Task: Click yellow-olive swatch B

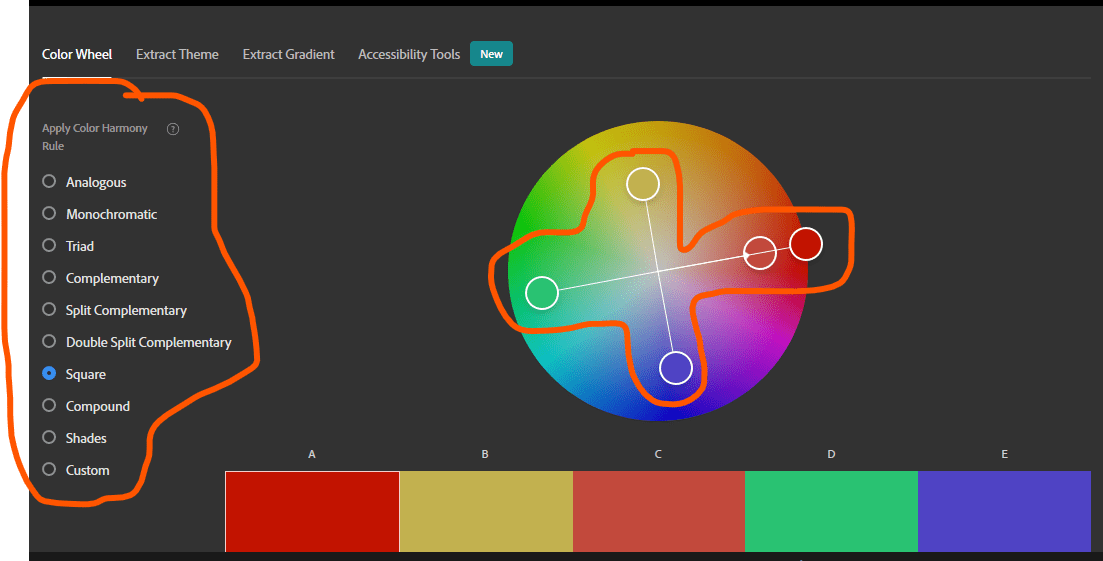Action: (x=486, y=511)
